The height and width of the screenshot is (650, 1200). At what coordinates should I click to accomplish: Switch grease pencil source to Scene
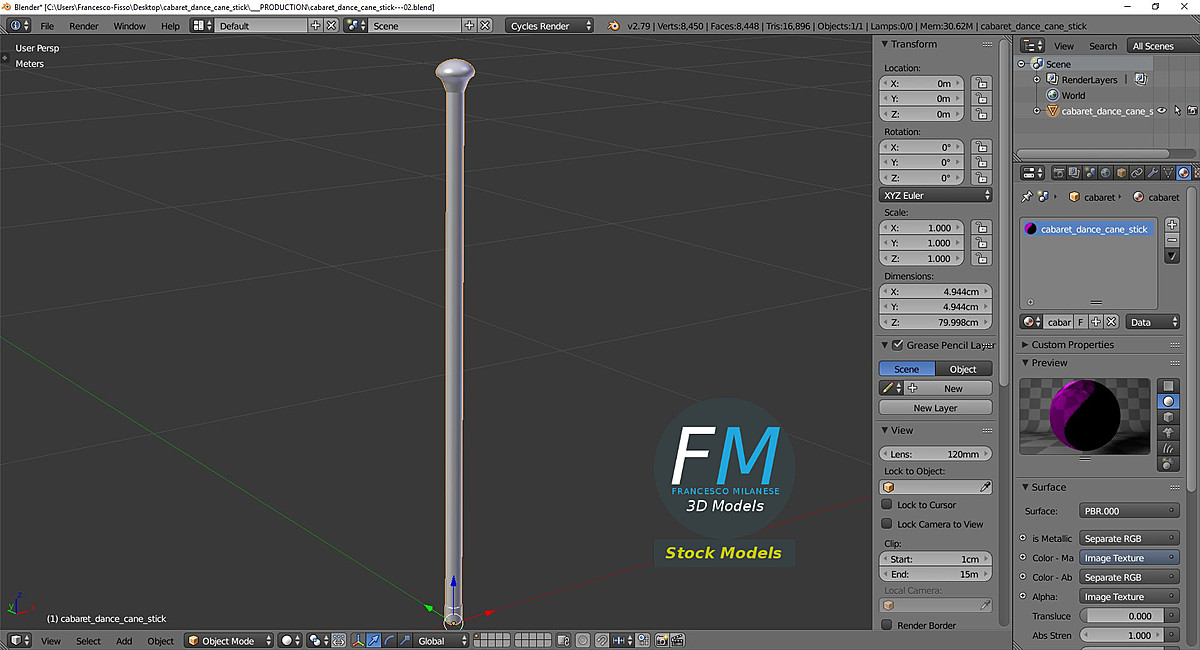point(907,369)
